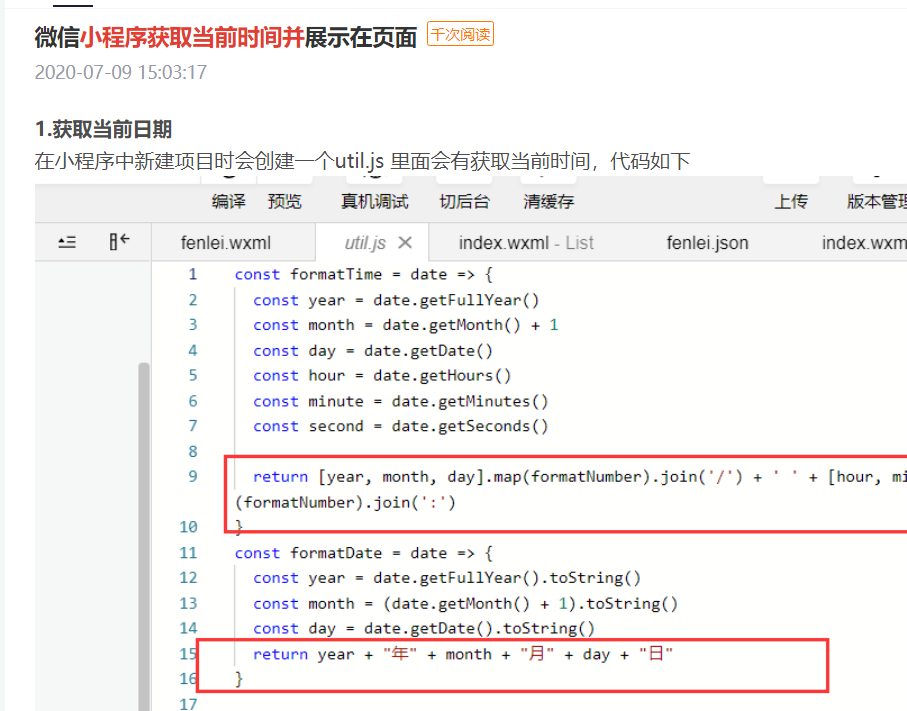Viewport: 907px width, 711px height.
Task: Switch to the rightmost index.wxml tab
Action: pyautogui.click(x=864, y=242)
